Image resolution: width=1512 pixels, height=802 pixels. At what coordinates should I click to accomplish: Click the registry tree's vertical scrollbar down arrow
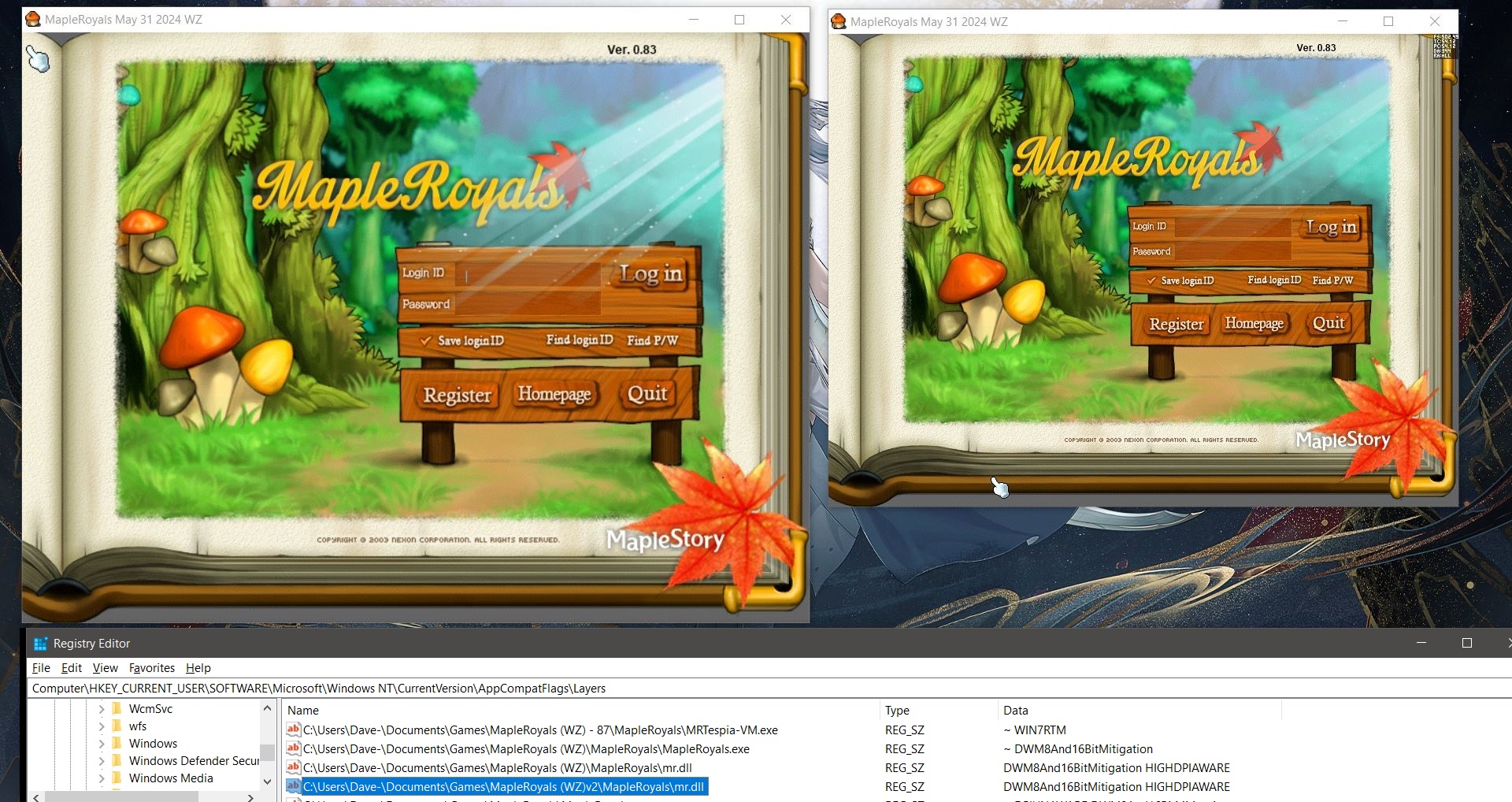(x=267, y=782)
